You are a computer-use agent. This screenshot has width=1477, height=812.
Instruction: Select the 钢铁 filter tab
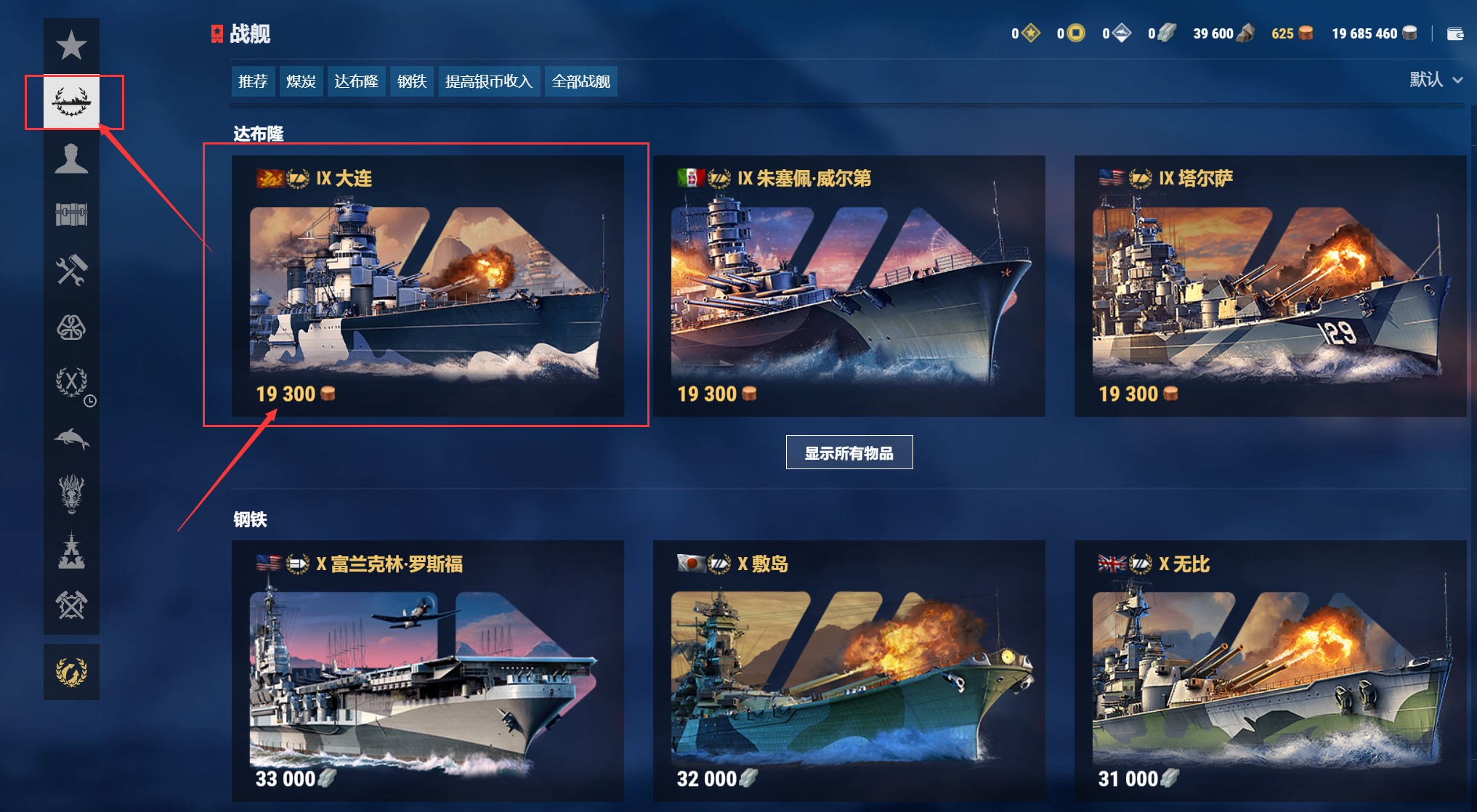(x=412, y=81)
